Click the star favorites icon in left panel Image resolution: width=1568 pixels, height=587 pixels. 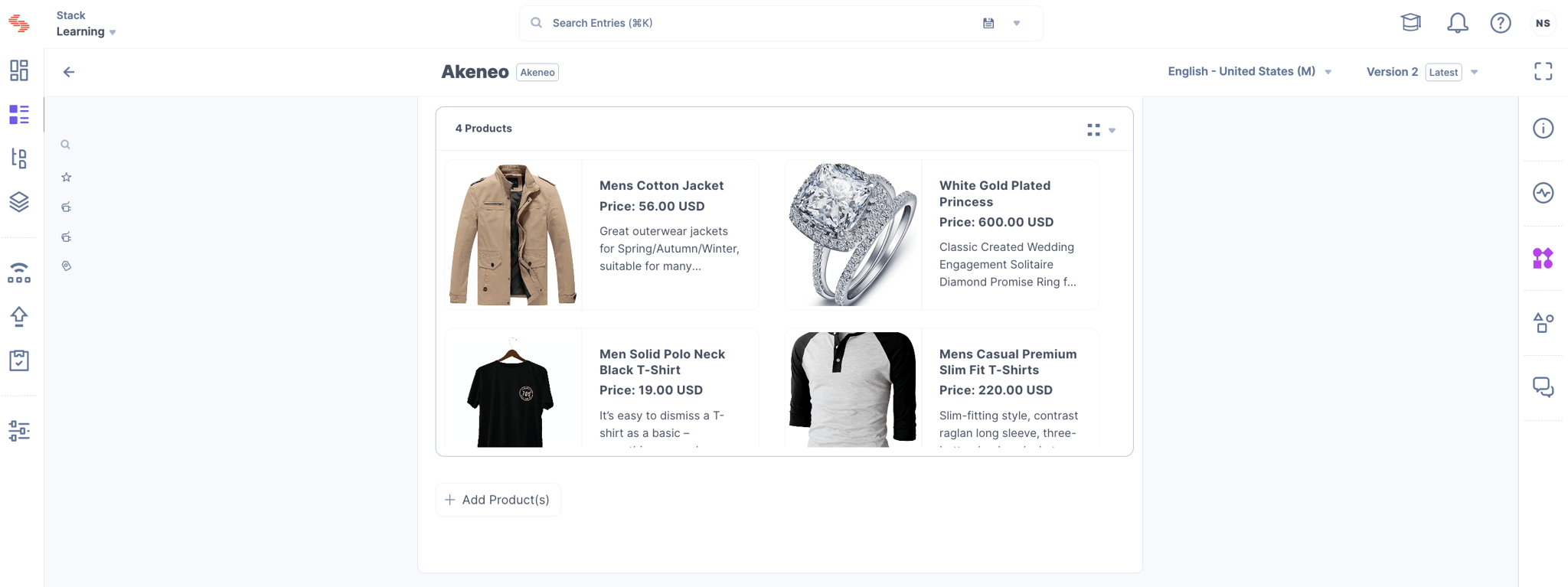click(67, 178)
